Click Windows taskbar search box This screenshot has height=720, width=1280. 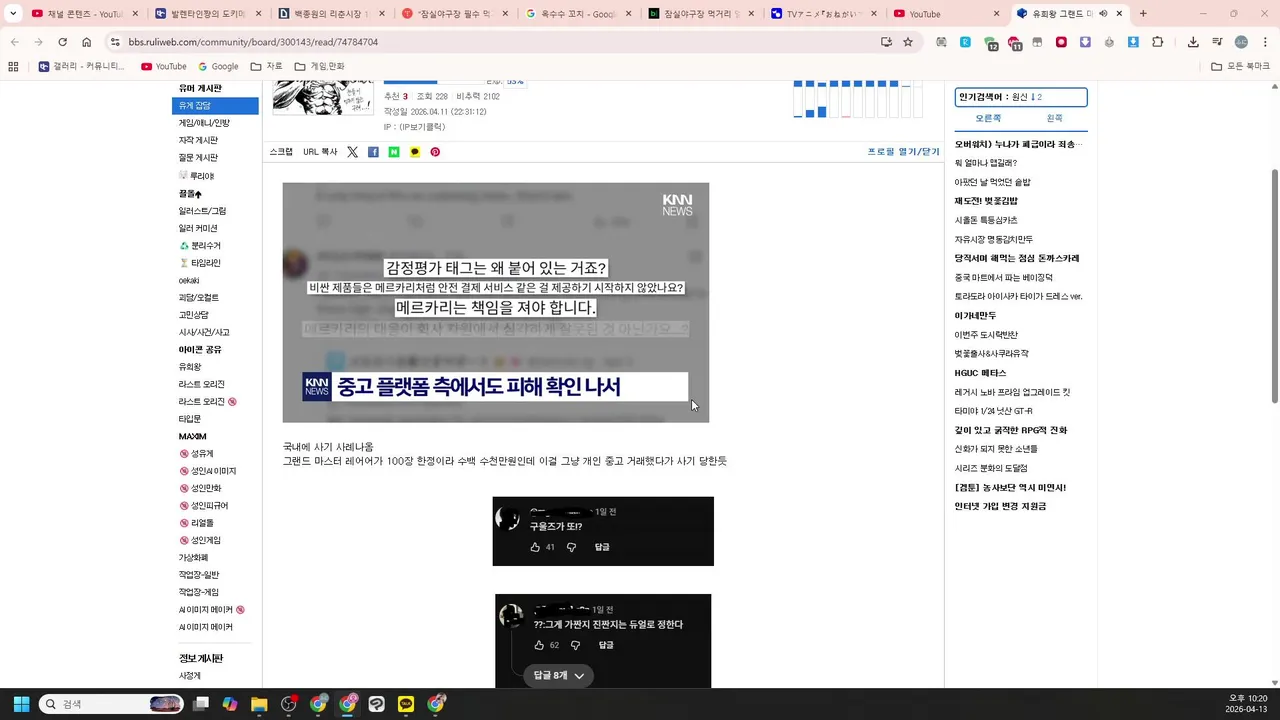click(111, 704)
